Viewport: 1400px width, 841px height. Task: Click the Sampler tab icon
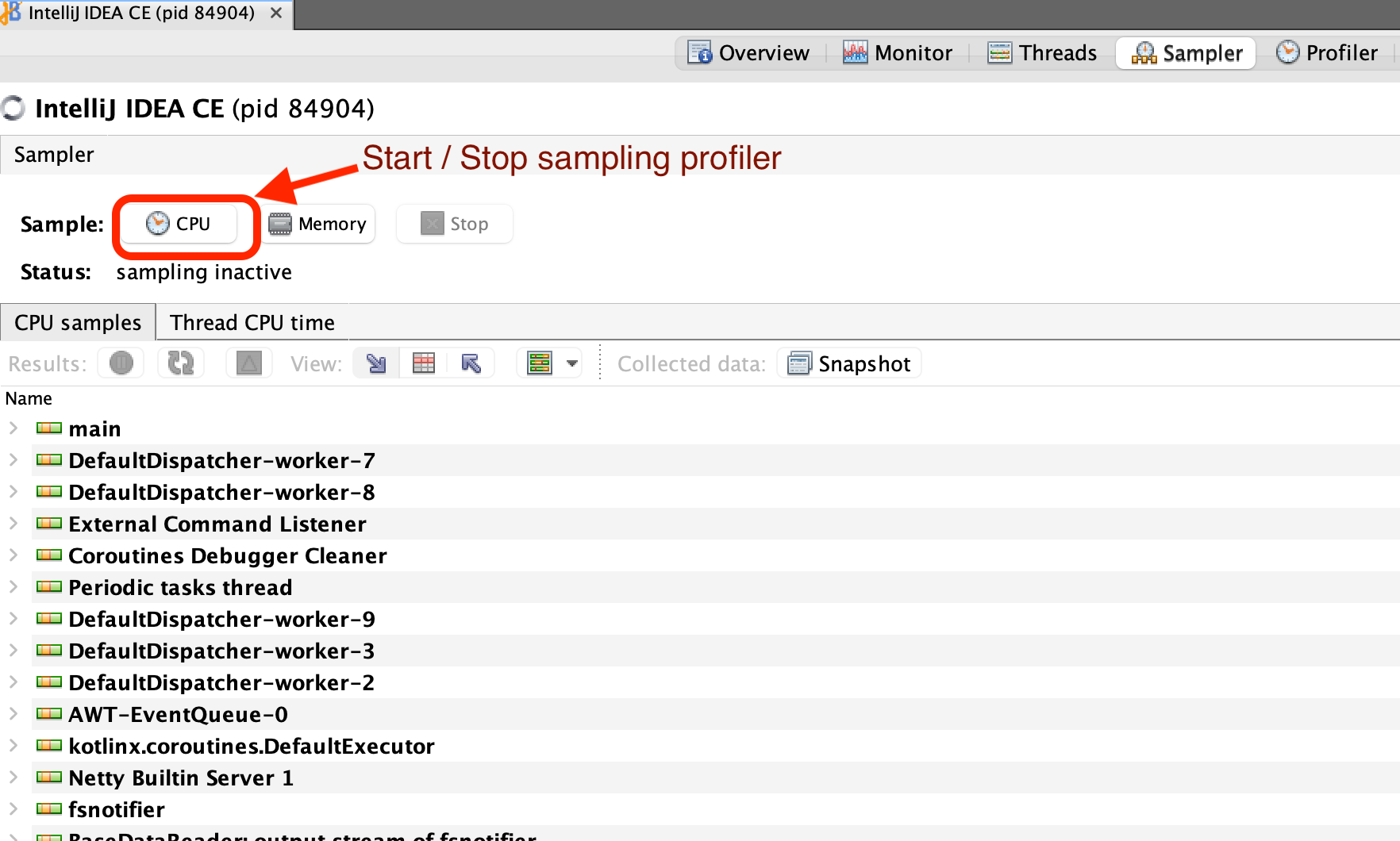tap(1144, 52)
